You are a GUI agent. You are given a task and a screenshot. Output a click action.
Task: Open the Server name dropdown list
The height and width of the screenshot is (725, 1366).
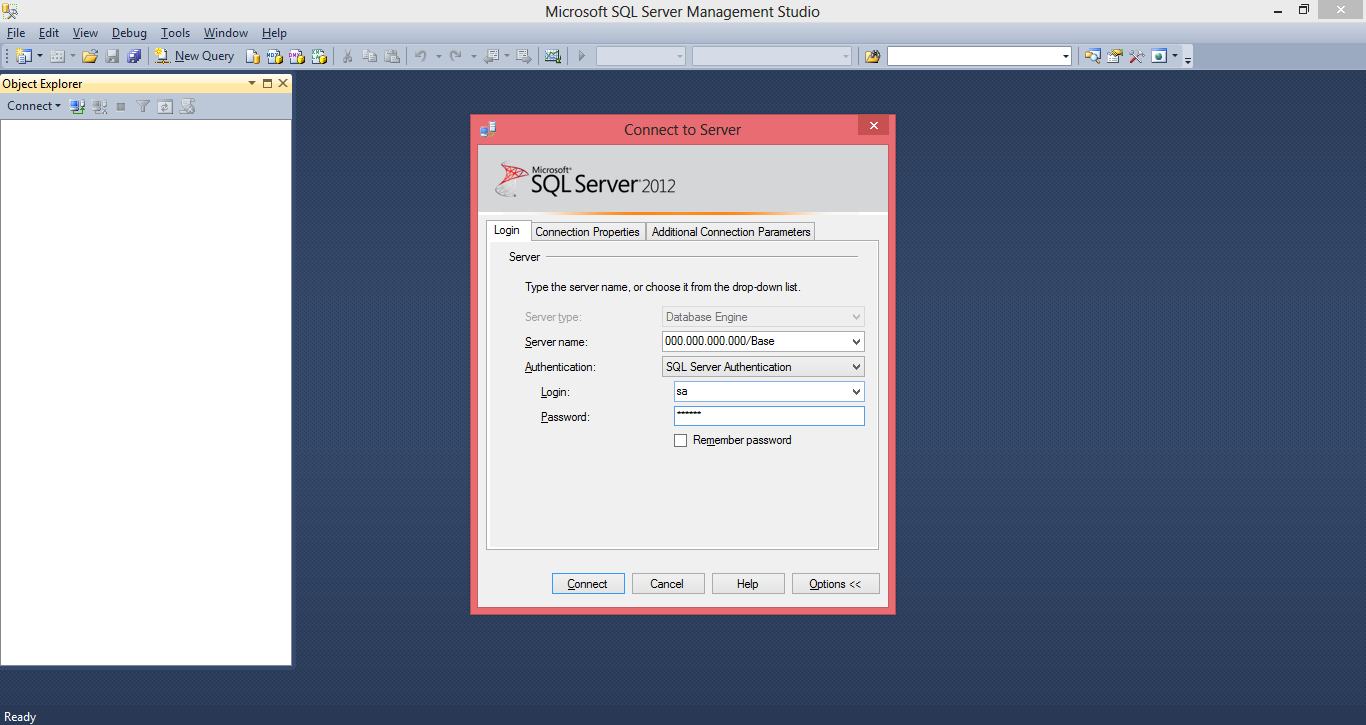point(856,341)
